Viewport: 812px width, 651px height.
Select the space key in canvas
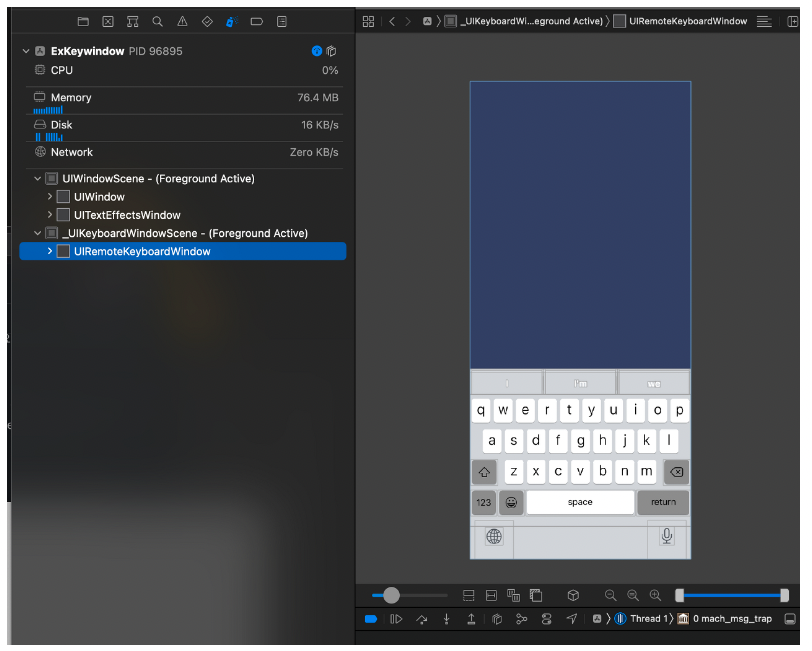click(580, 502)
